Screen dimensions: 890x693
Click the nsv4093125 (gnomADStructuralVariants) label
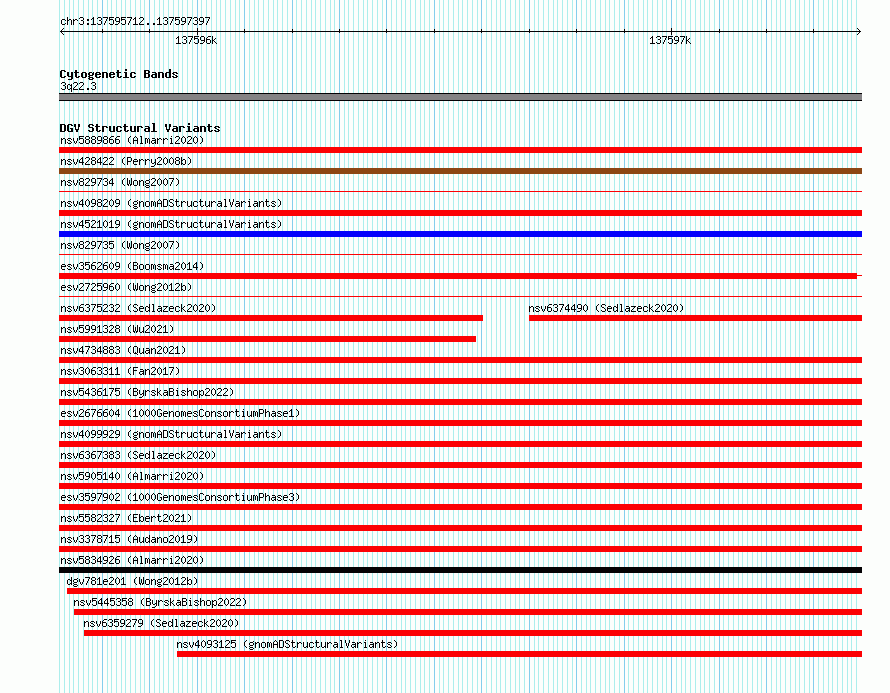coord(287,644)
